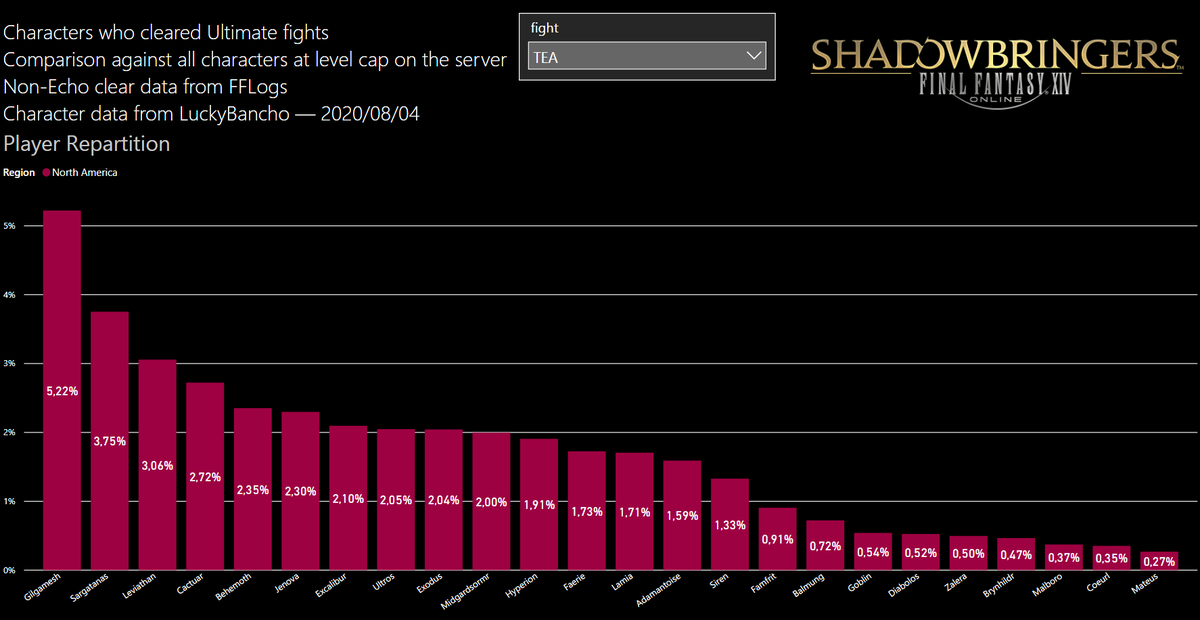Click the fight slicer header label
Screen dimensions: 1200x620
tap(544, 29)
